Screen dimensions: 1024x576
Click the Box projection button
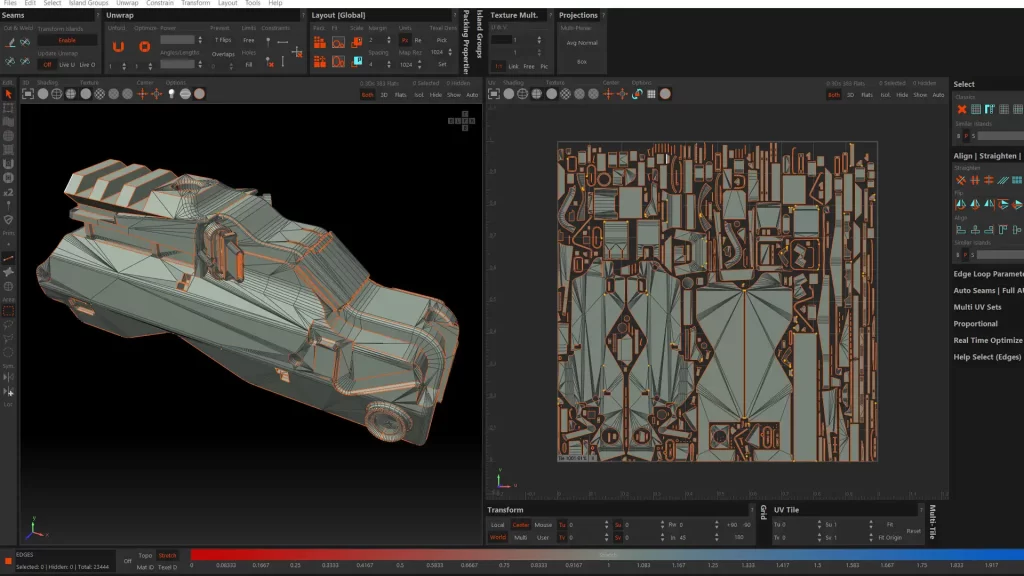(581, 61)
